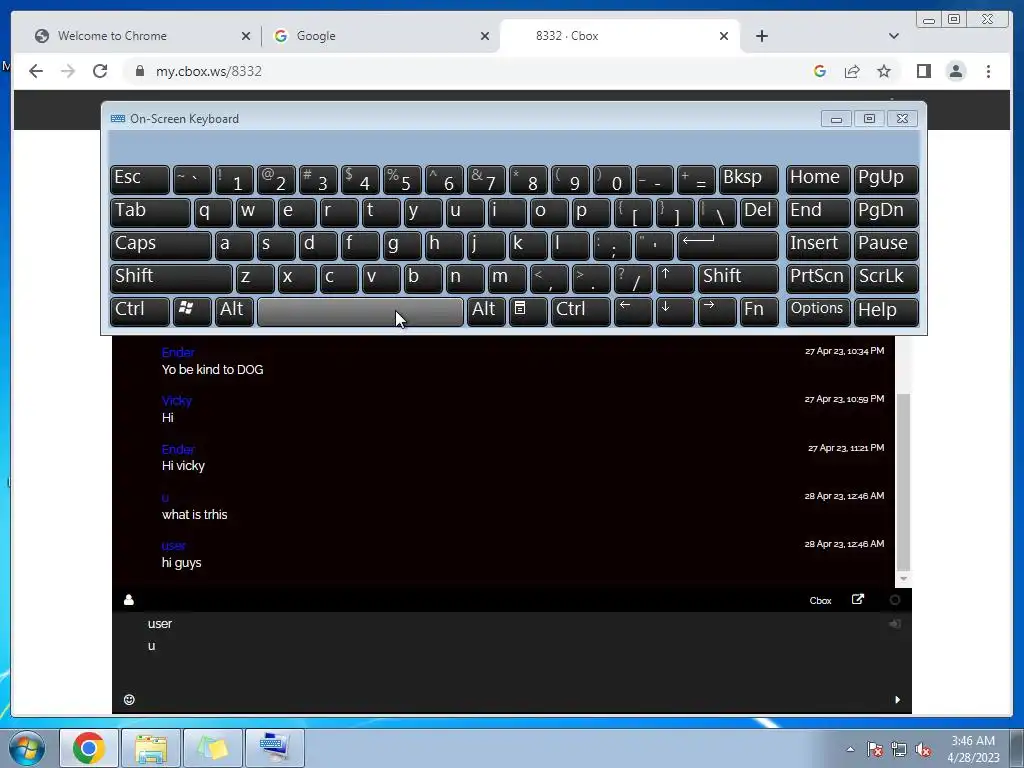Toggle the ScrLk key

(886, 278)
